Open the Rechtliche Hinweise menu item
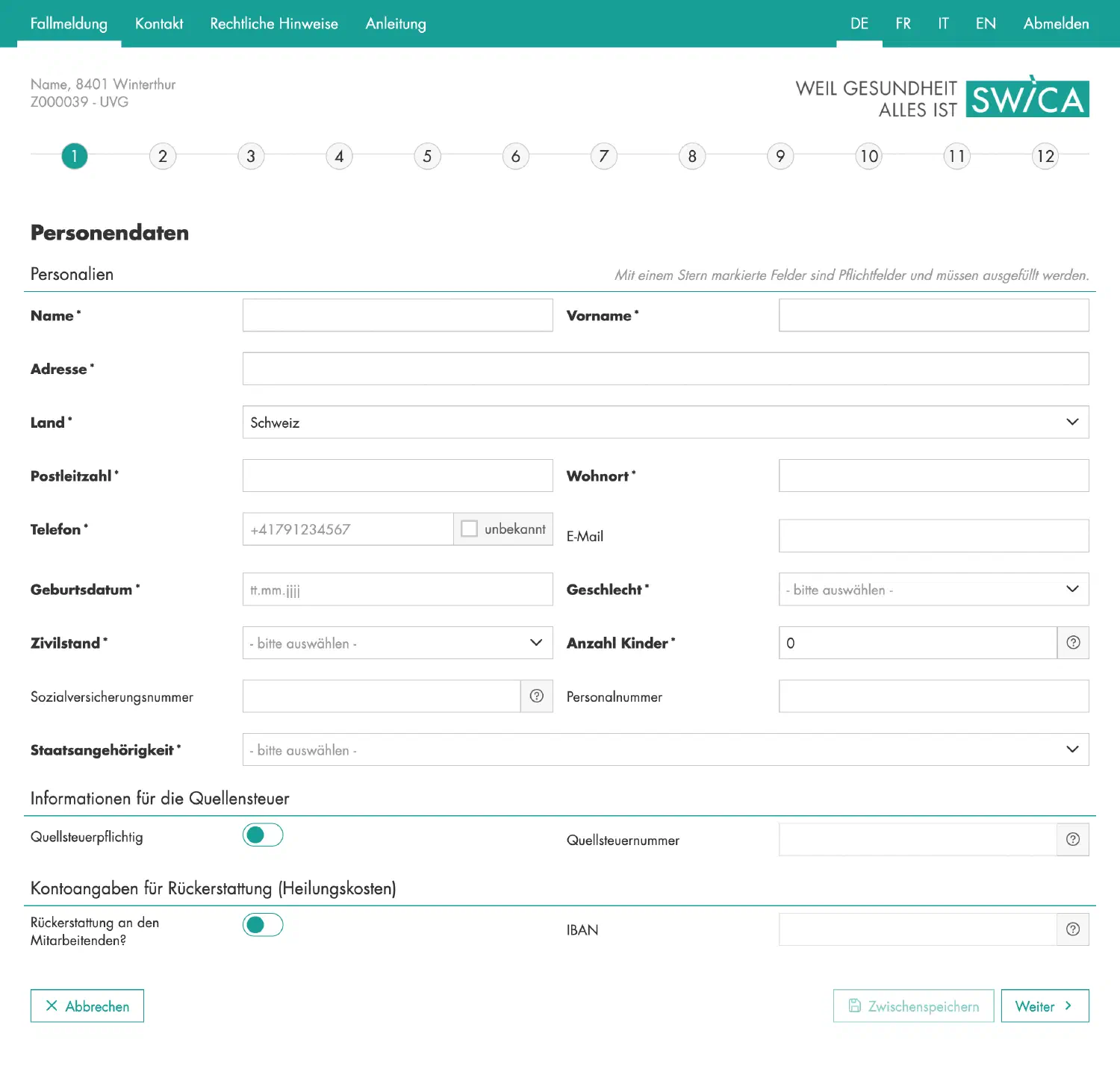 pyautogui.click(x=274, y=24)
